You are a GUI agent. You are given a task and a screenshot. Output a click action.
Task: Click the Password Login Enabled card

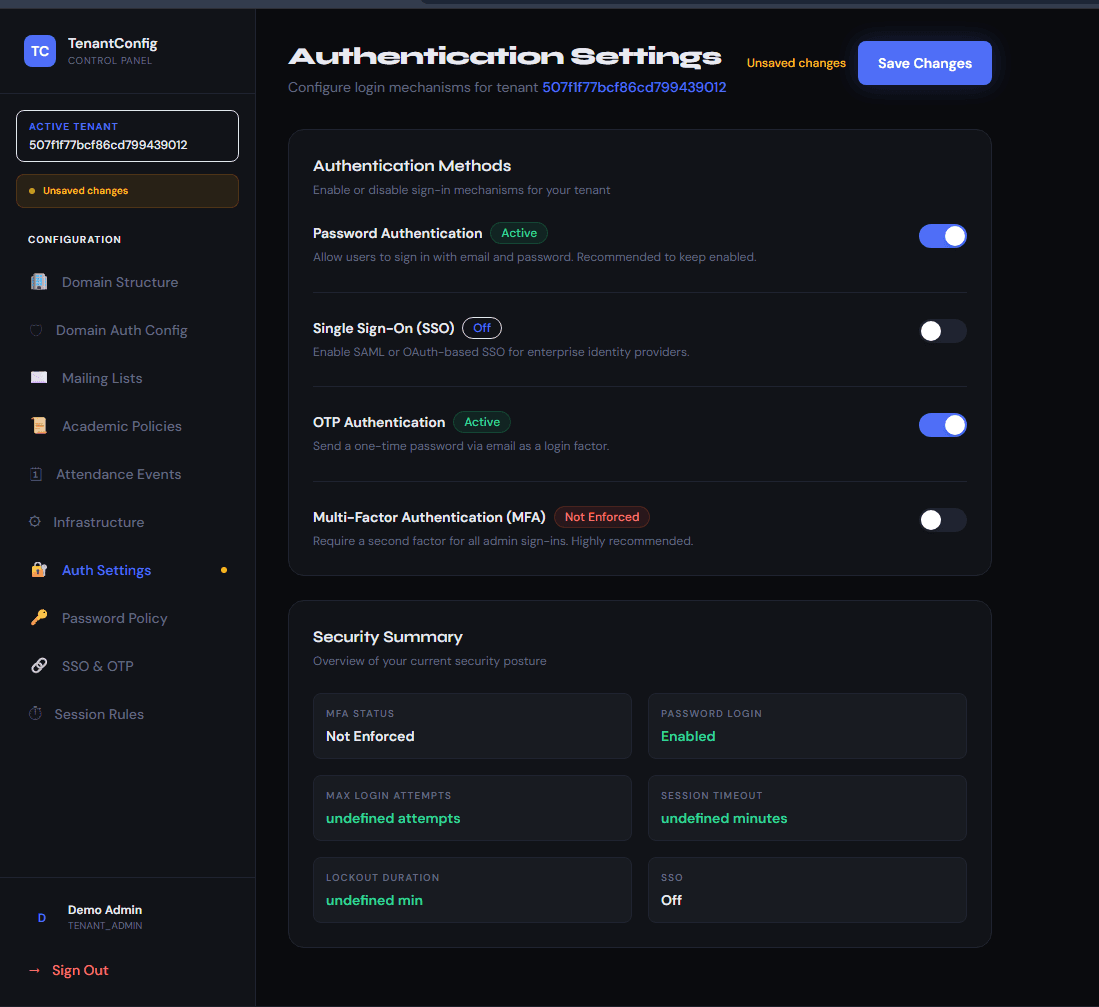[807, 726]
